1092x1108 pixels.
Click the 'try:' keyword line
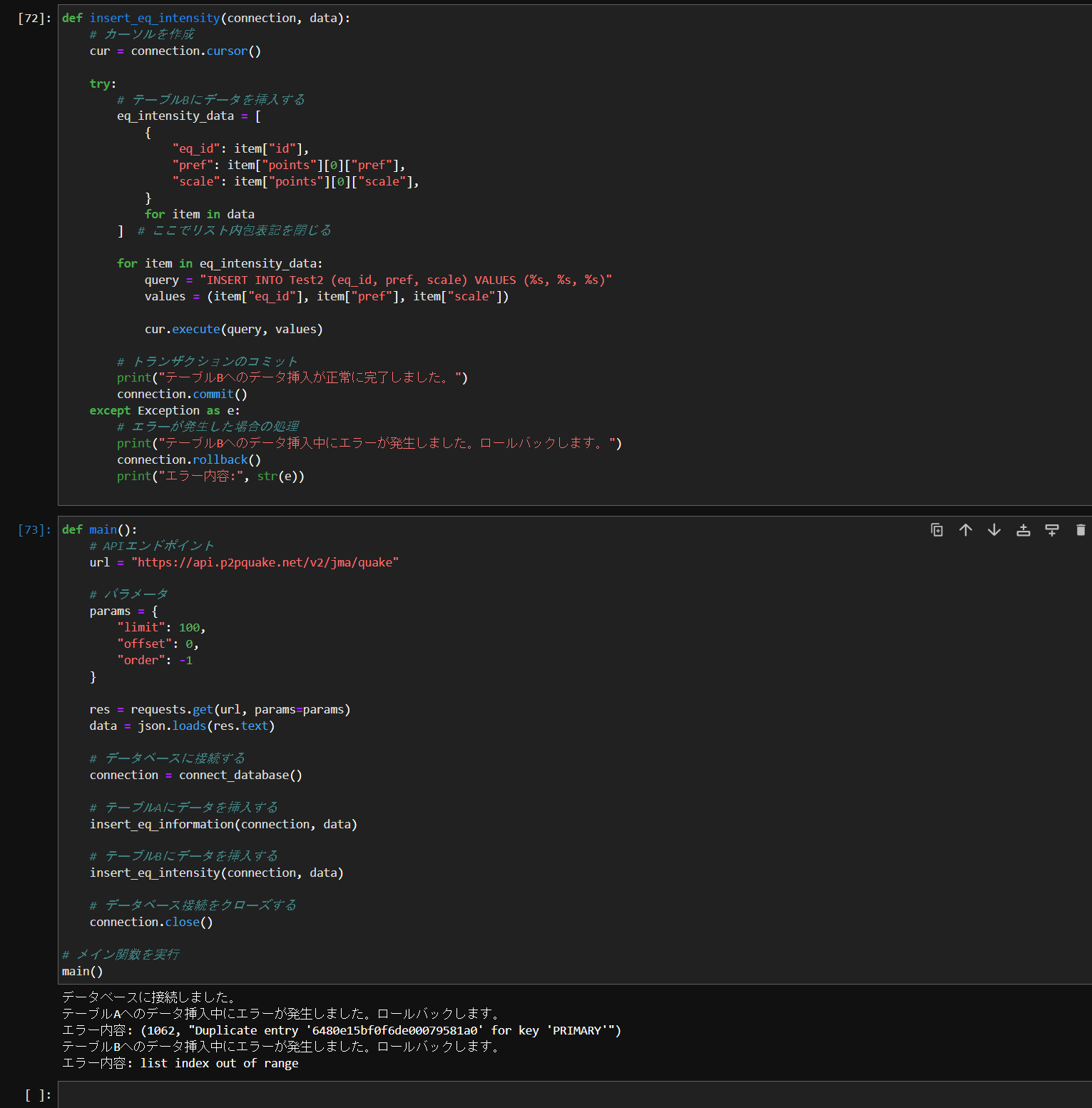103,83
